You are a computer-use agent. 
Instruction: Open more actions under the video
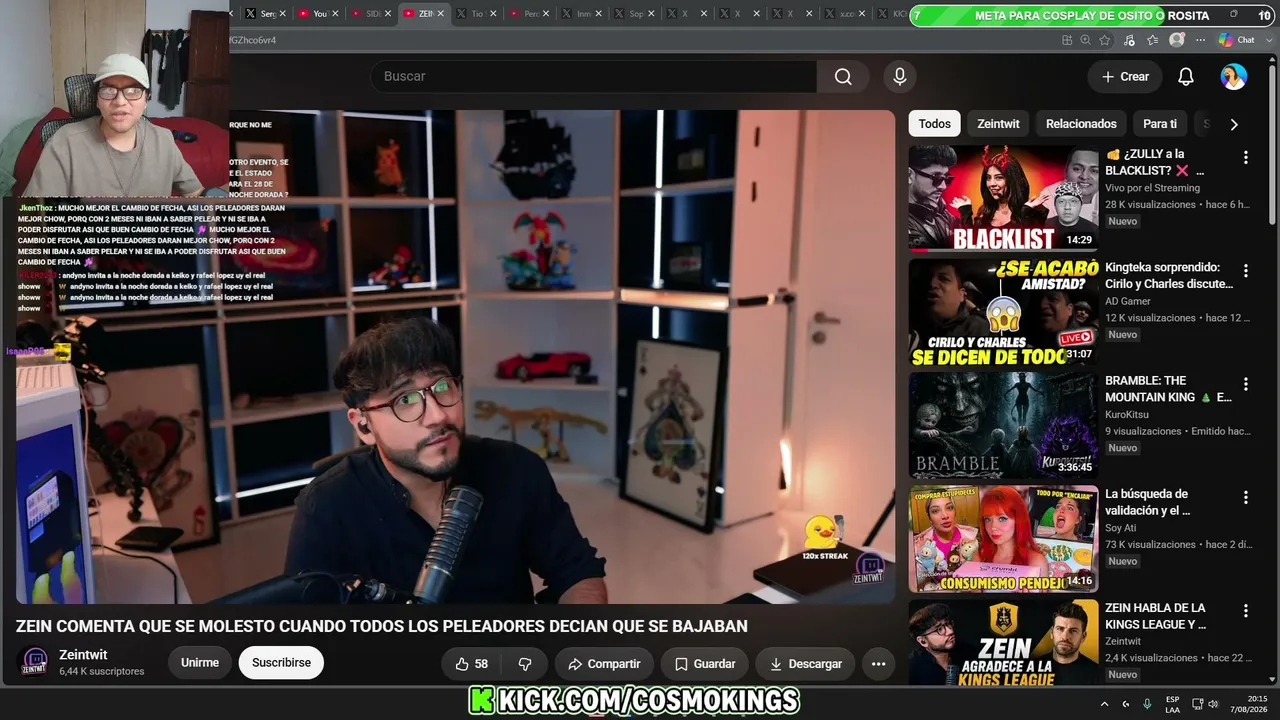878,664
